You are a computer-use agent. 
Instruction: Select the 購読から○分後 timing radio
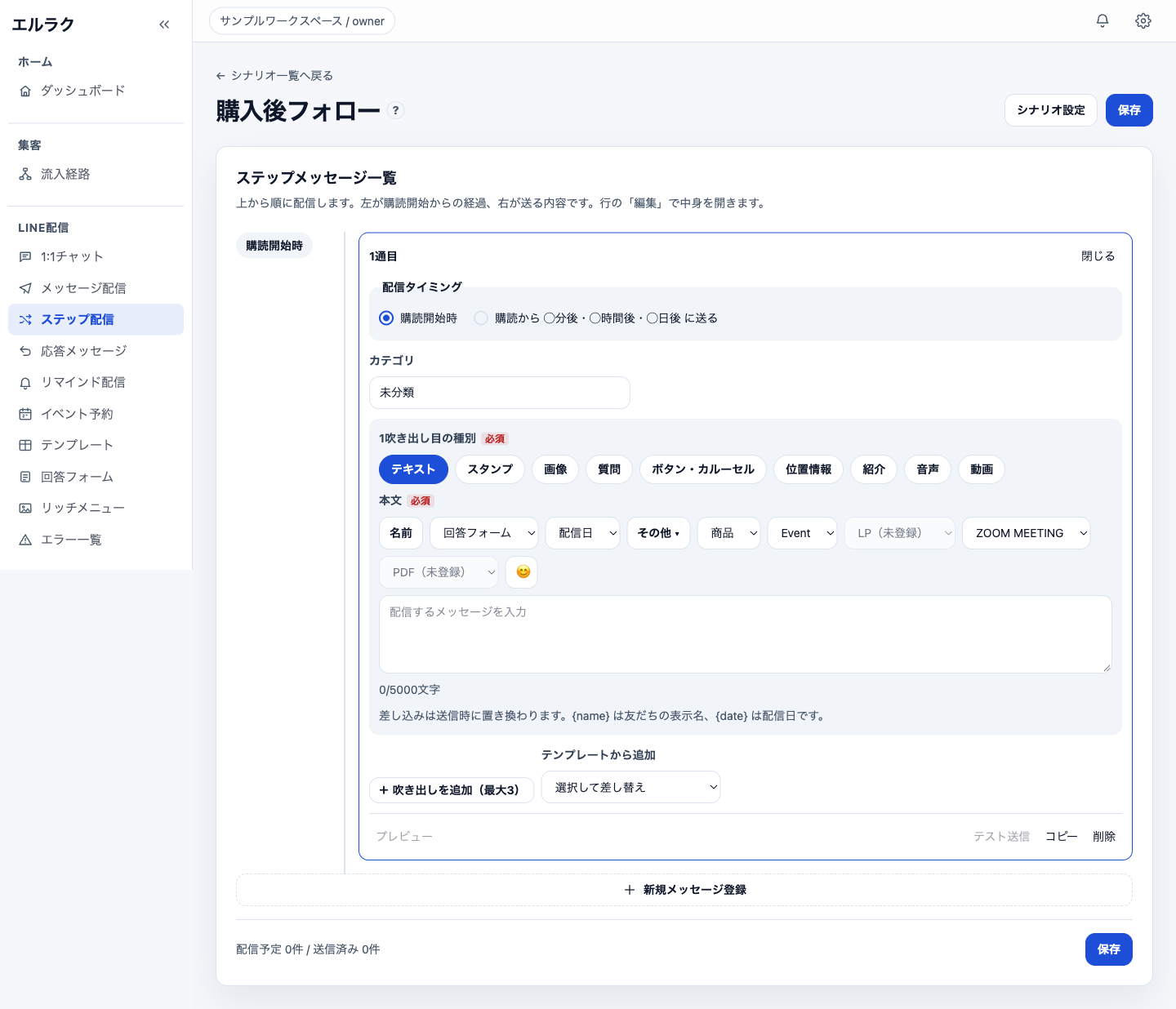click(x=481, y=318)
